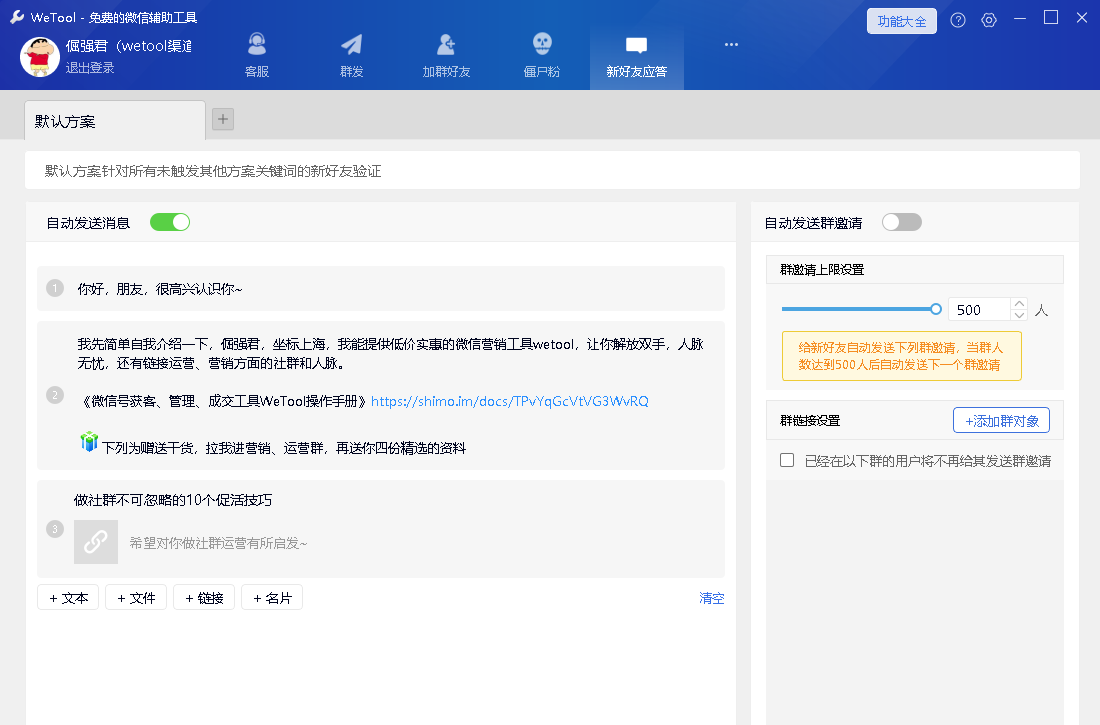Image resolution: width=1100 pixels, height=725 pixels.
Task: Click the 500 group limit input field
Action: 979,310
